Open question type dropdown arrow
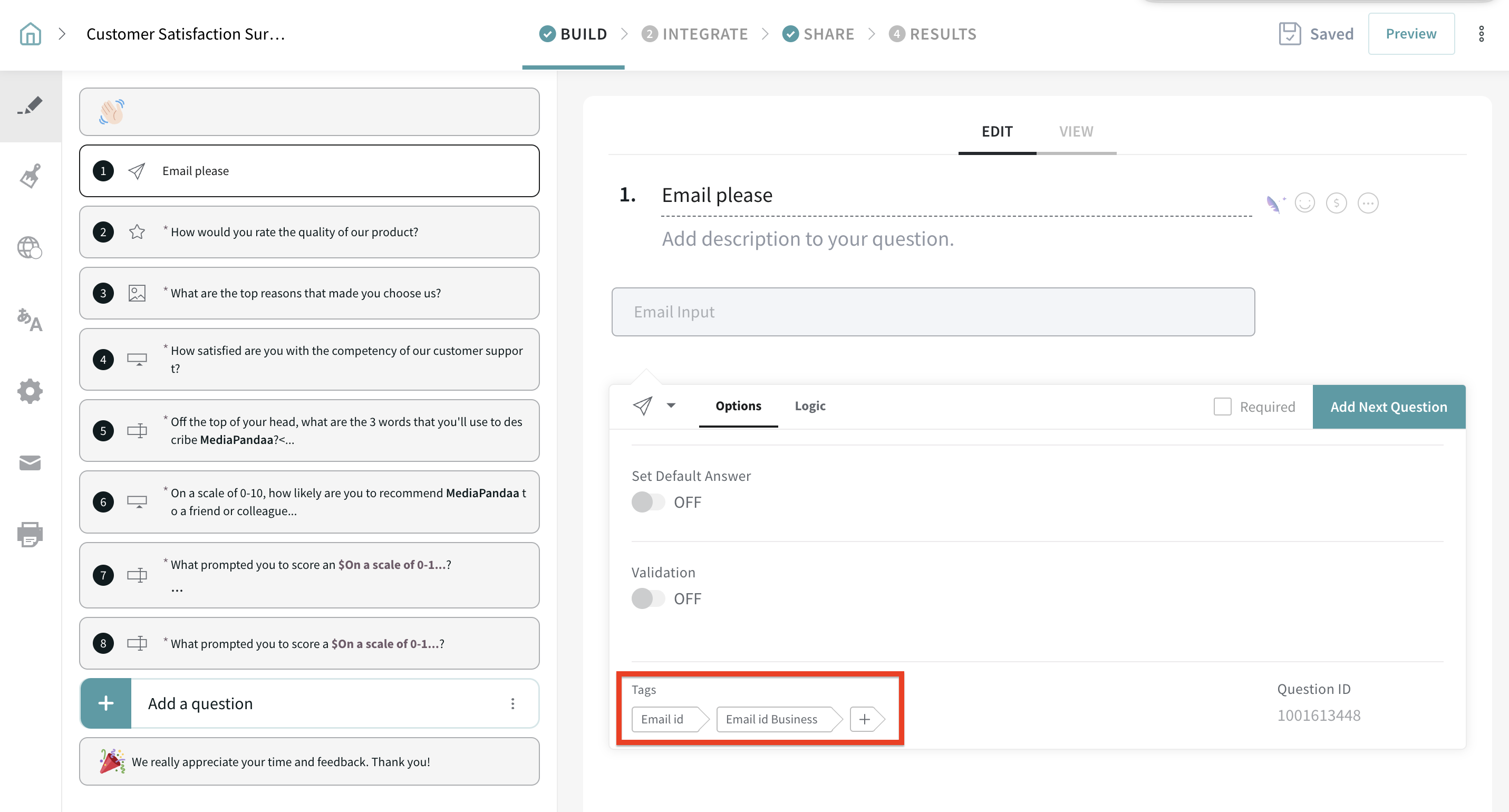 [671, 405]
